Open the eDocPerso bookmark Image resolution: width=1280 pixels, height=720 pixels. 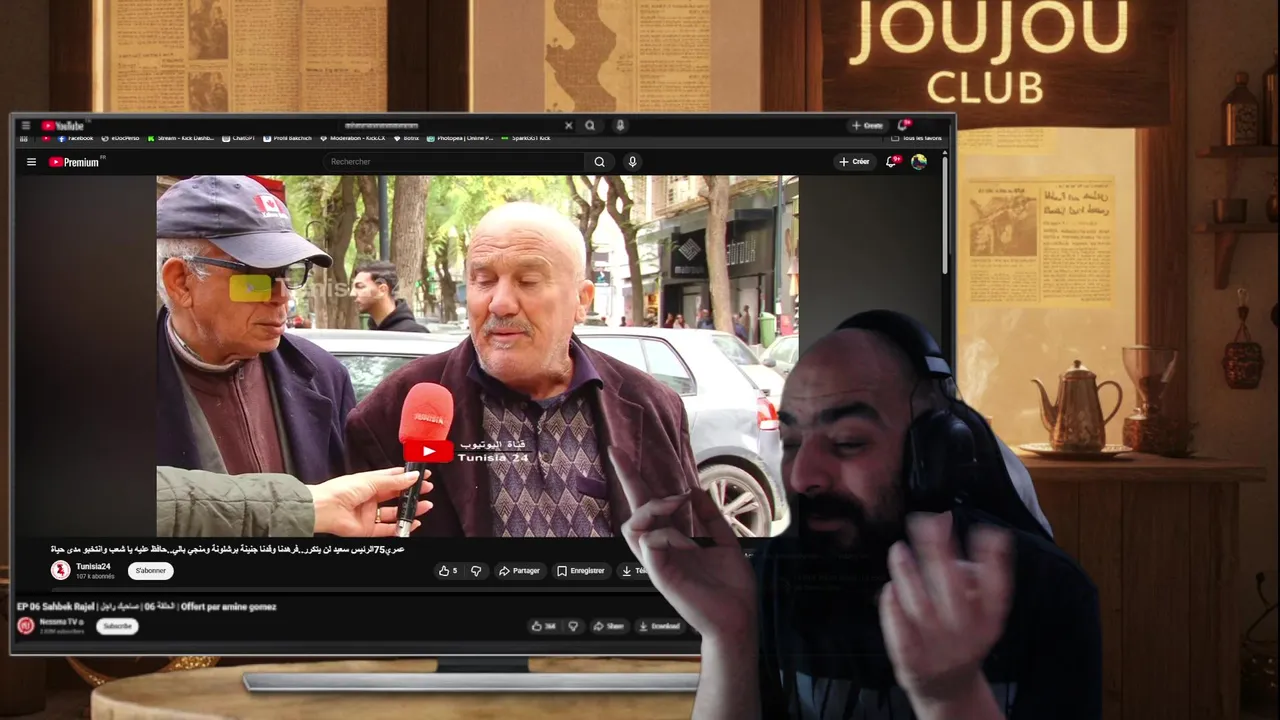(120, 138)
